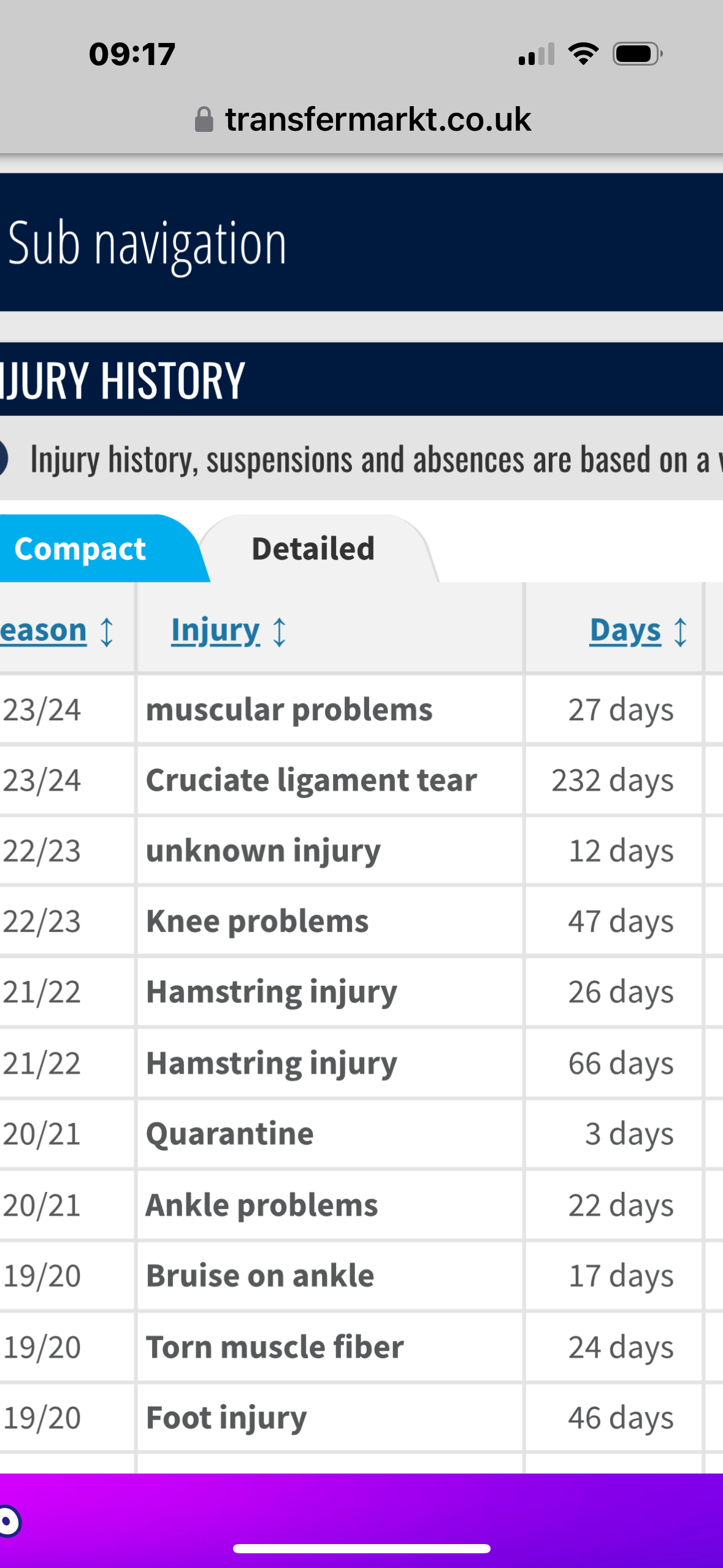Image resolution: width=723 pixels, height=1568 pixels.
Task: Sort table by Days column link
Action: click(x=625, y=631)
